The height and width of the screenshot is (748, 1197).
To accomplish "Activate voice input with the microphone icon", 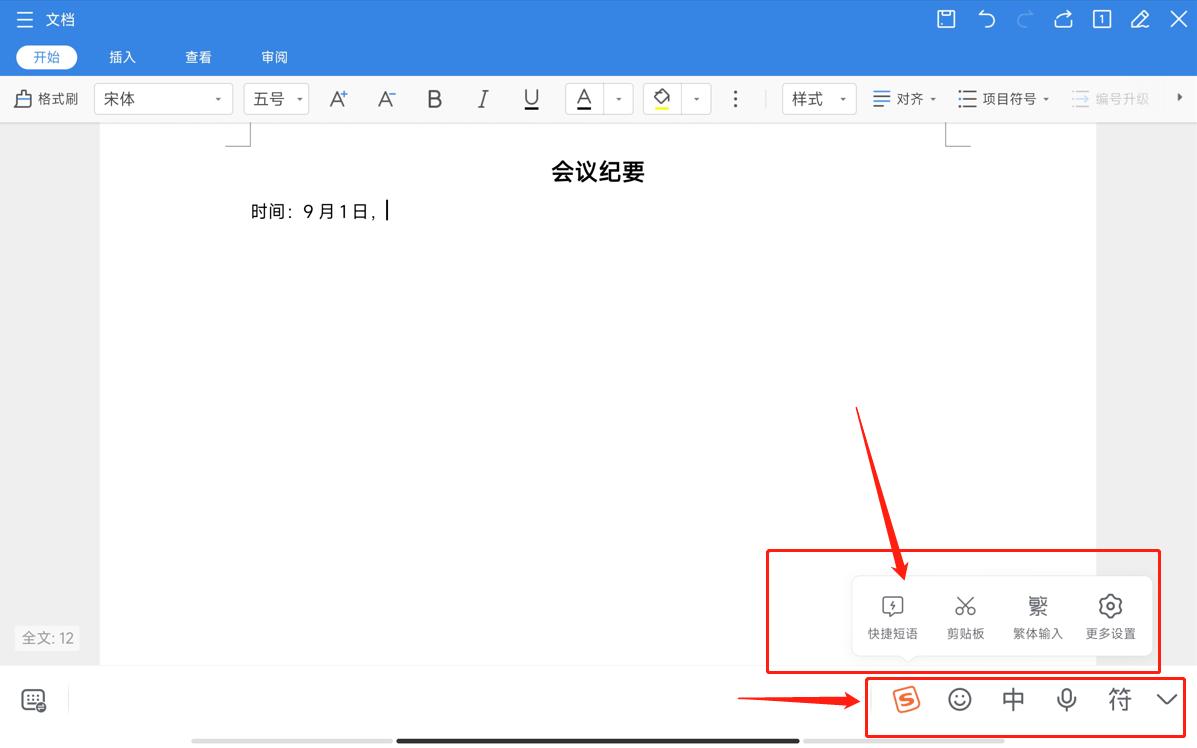I will pyautogui.click(x=1066, y=700).
